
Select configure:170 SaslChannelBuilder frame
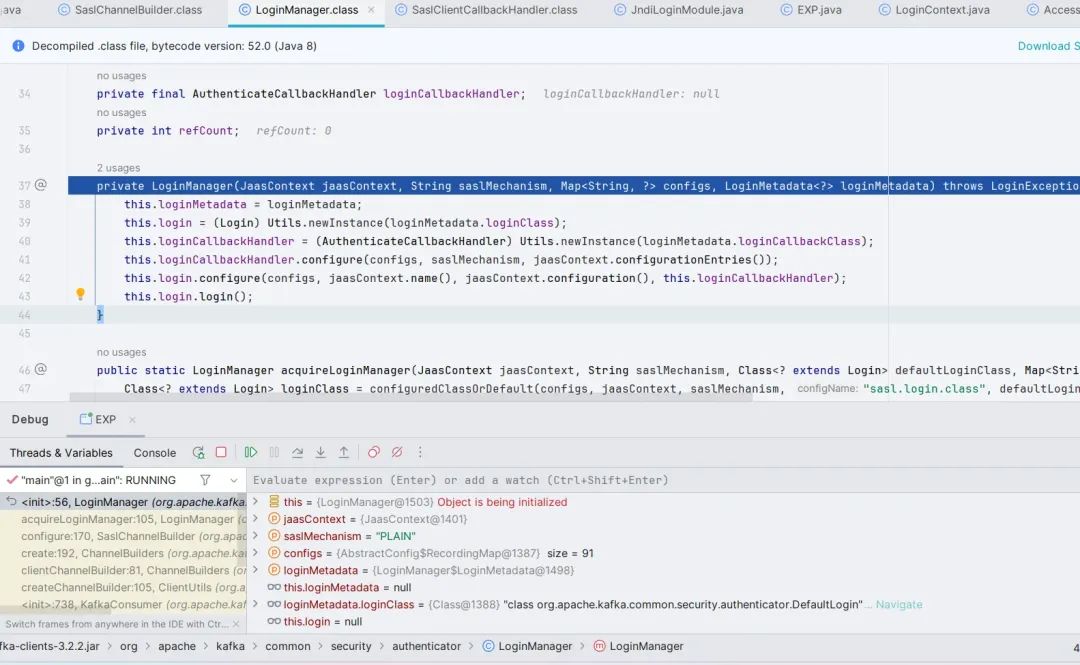[x=123, y=536]
